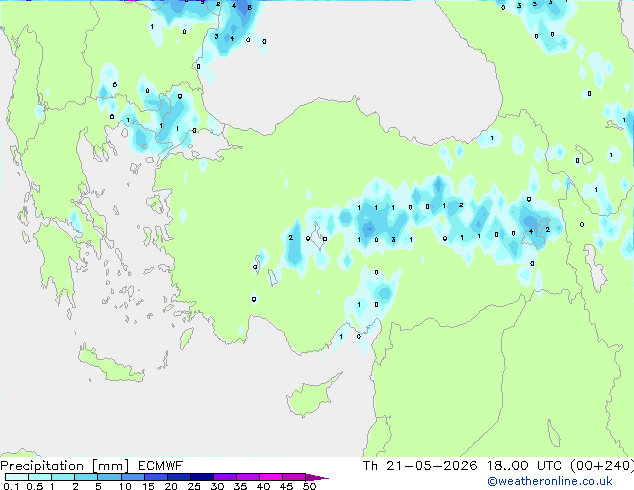This screenshot has height=490, width=634.
Task: Click the '18..00 UTC' time text
Action: pyautogui.click(x=524, y=466)
